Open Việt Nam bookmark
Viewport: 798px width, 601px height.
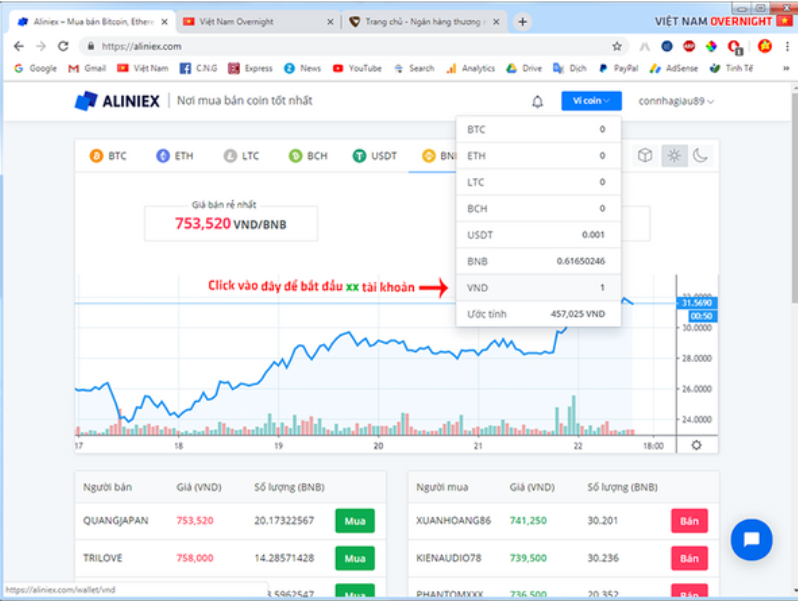[x=142, y=68]
